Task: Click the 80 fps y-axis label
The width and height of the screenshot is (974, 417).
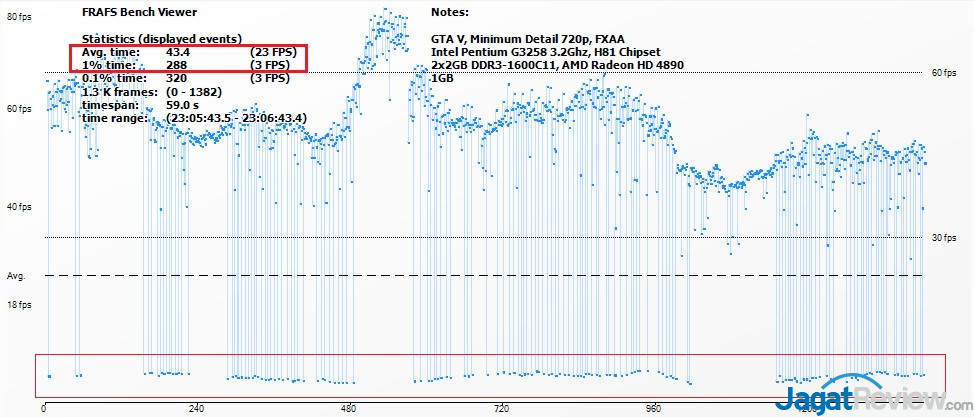Action: pyautogui.click(x=19, y=17)
